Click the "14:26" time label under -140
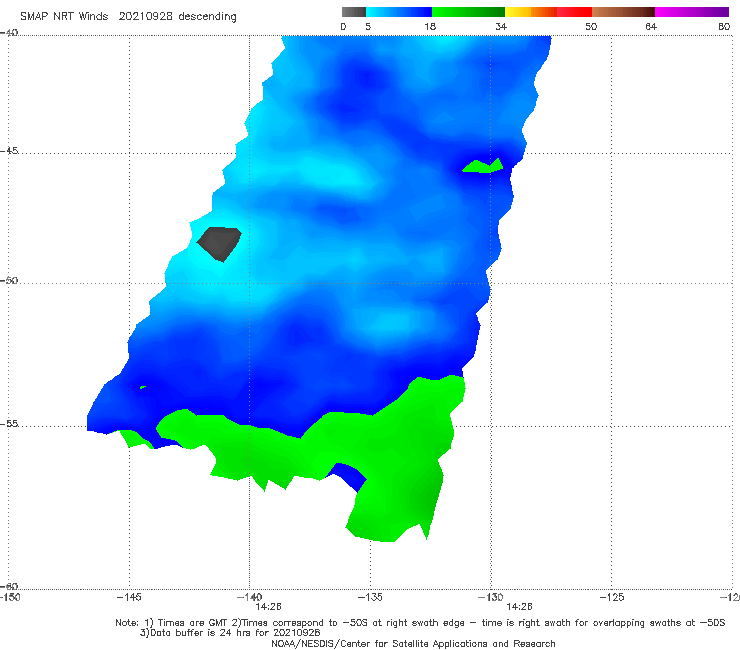This screenshot has height=650, width=740. coord(269,607)
